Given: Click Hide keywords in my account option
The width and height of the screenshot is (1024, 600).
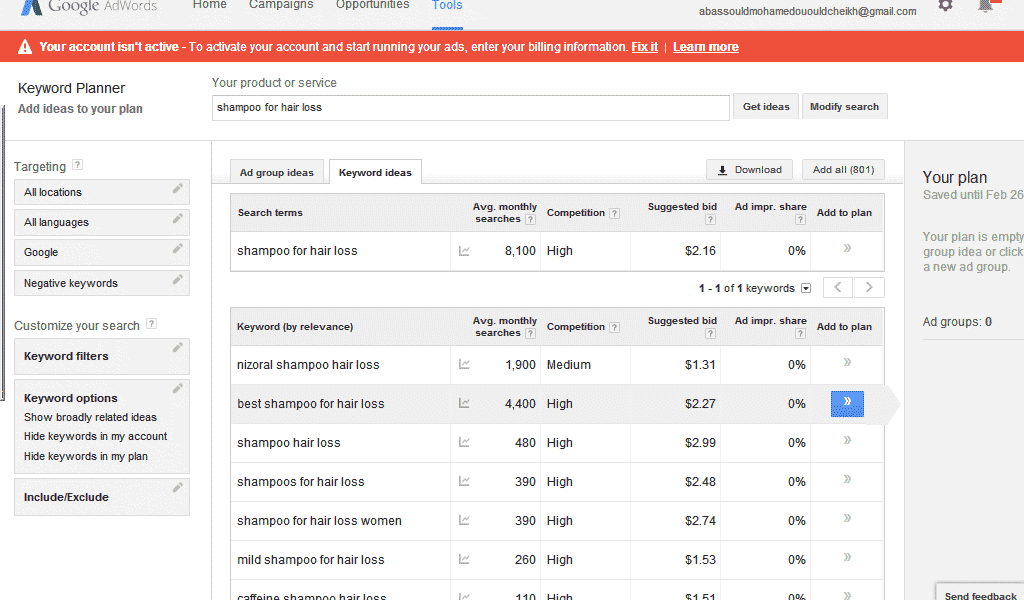Looking at the screenshot, I should click(95, 436).
